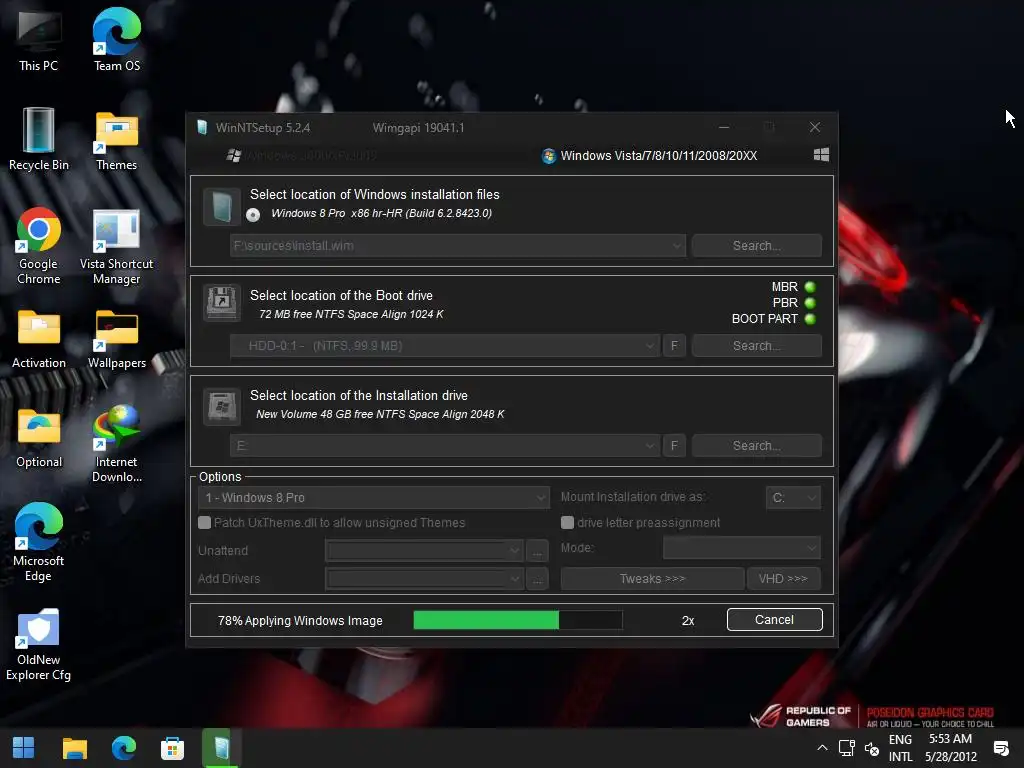This screenshot has height=768, width=1024.
Task: Select the Vista Shortcut Manager icon
Action: click(x=116, y=246)
